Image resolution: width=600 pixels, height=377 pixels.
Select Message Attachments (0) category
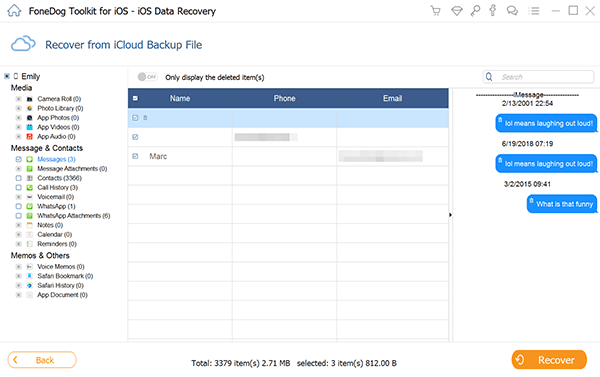click(72, 169)
